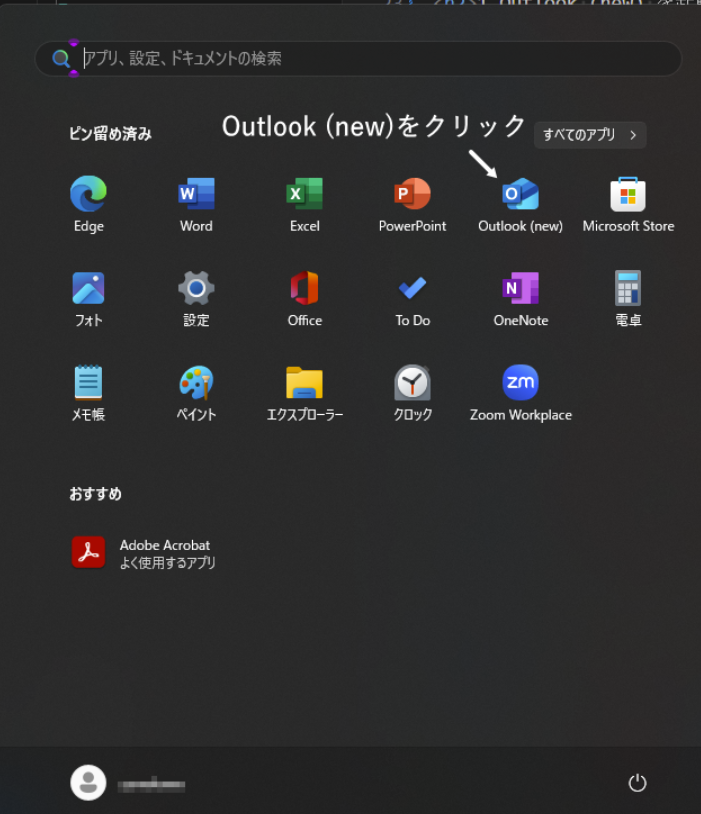Expand すべてのアプリ (All apps) list
Image resolution: width=701 pixels, height=814 pixels.
click(x=590, y=135)
